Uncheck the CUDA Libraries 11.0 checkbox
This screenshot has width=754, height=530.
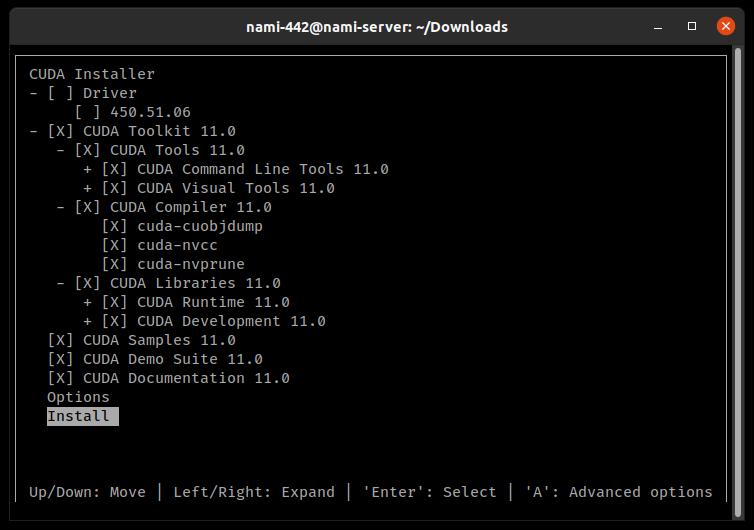click(x=88, y=283)
